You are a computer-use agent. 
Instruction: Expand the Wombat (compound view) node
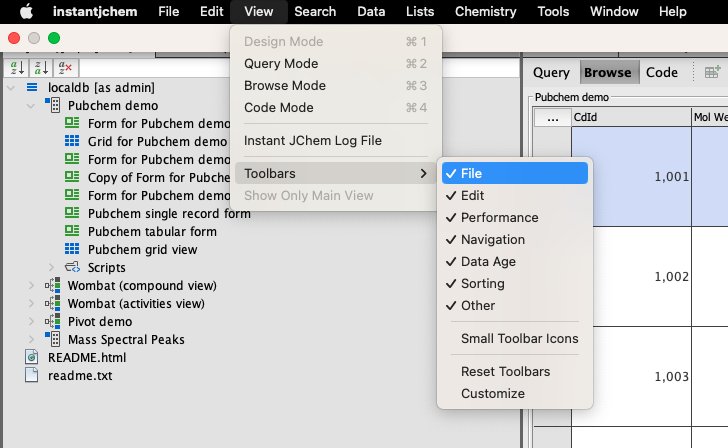(31, 286)
